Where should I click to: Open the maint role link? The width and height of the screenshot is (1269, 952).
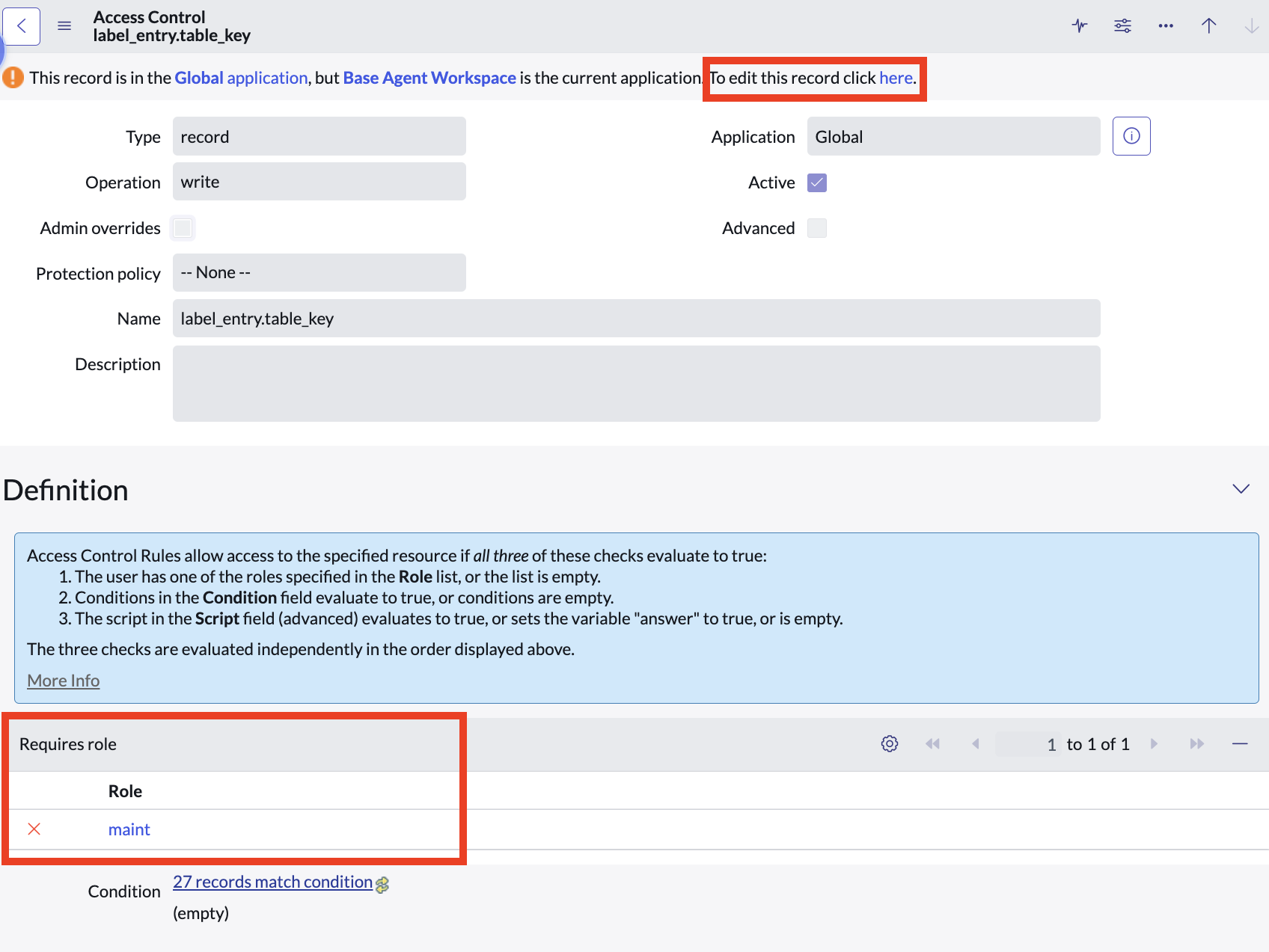click(x=129, y=829)
